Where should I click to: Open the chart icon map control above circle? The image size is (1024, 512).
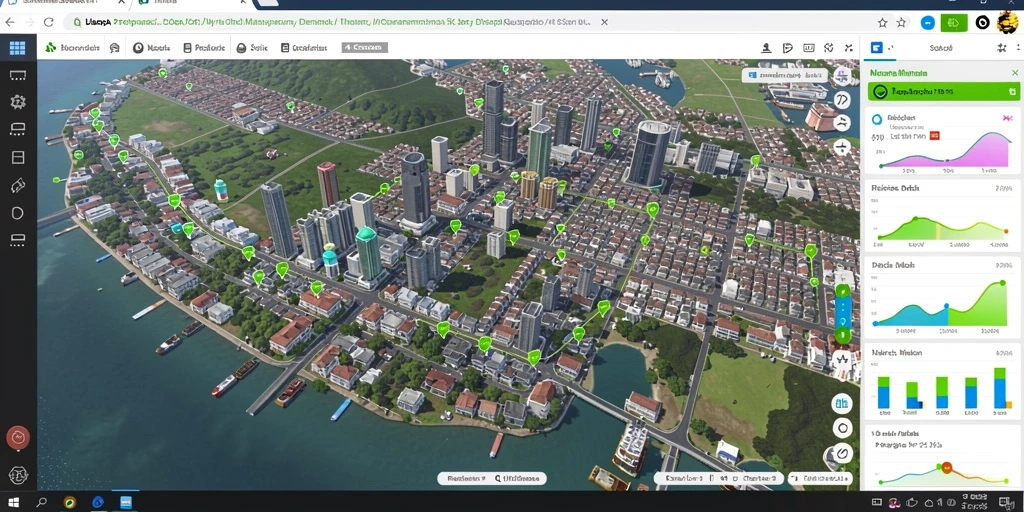point(842,403)
